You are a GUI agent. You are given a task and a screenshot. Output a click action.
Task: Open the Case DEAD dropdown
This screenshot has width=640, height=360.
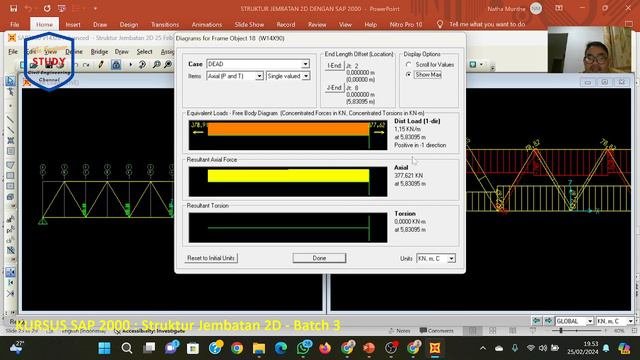point(305,64)
